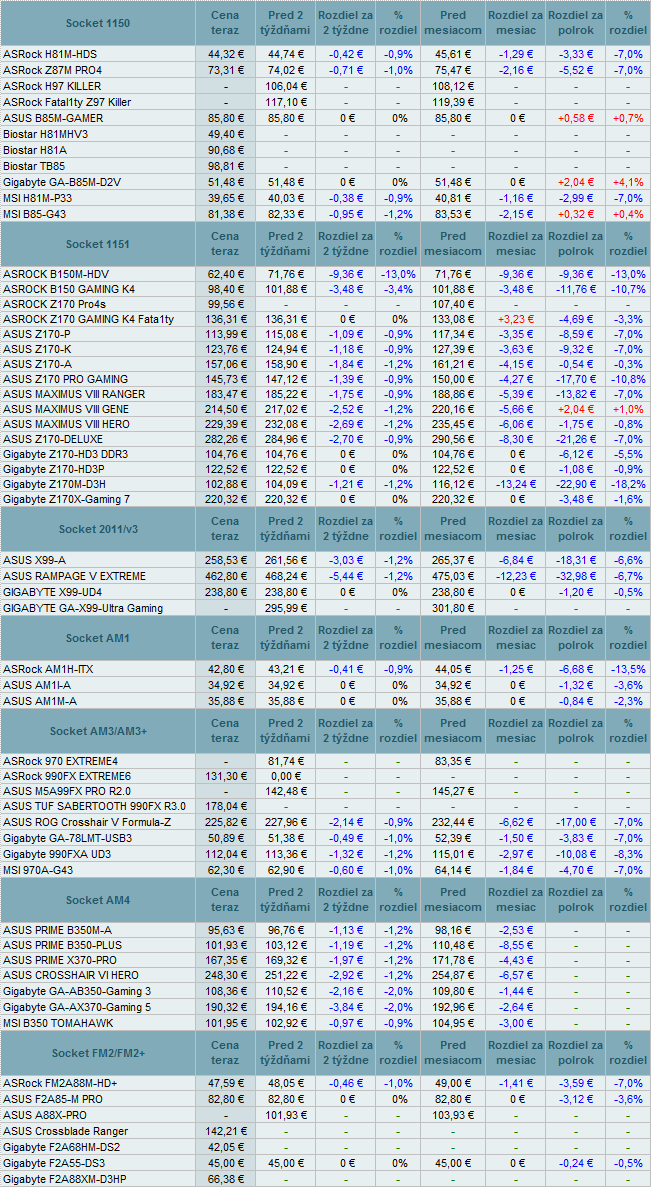The image size is (651, 1187).
Task: Select ASROCK B150M-HDV two-week percent -13,0%
Action: tap(398, 274)
